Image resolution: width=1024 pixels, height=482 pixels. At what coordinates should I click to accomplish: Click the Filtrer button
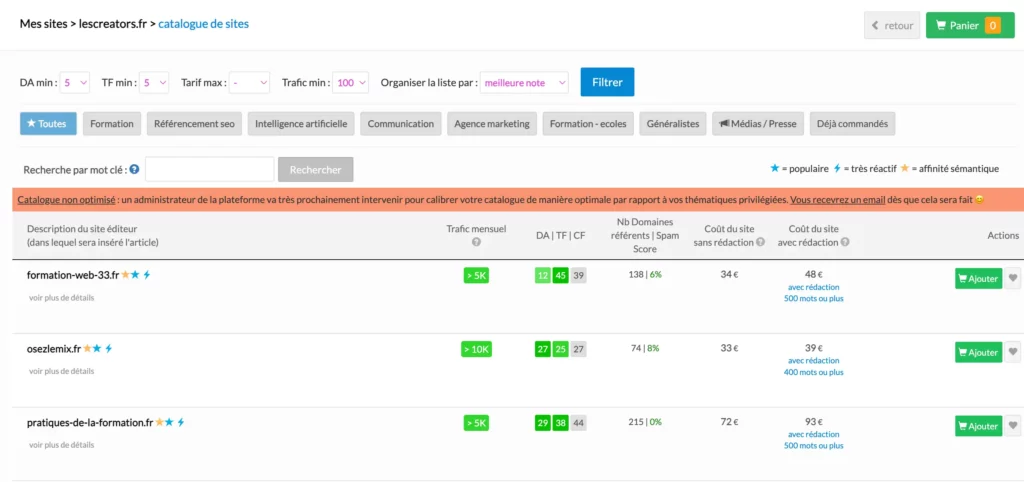pos(607,82)
